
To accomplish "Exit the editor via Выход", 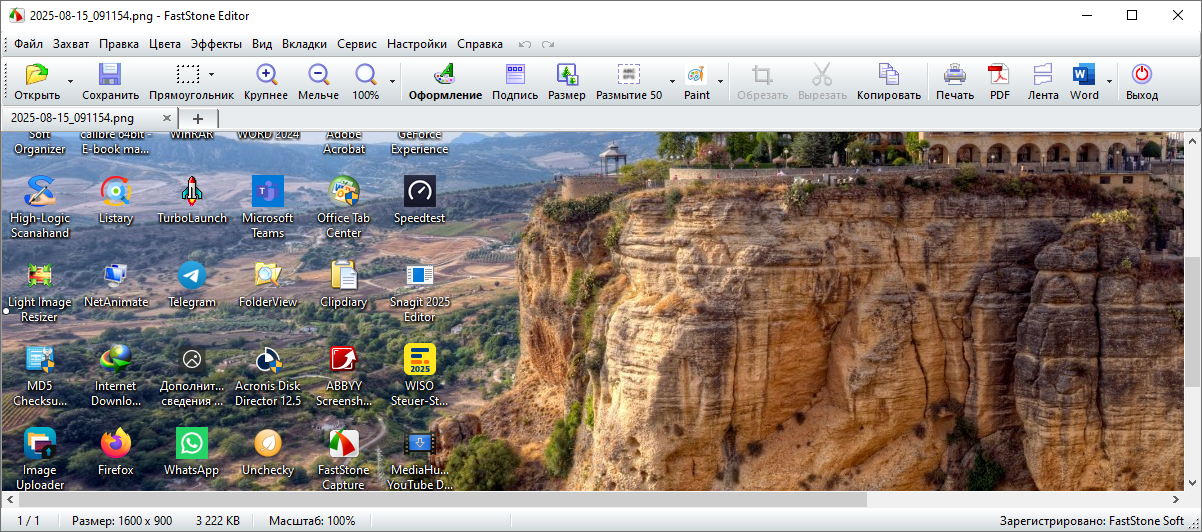I will (1141, 82).
